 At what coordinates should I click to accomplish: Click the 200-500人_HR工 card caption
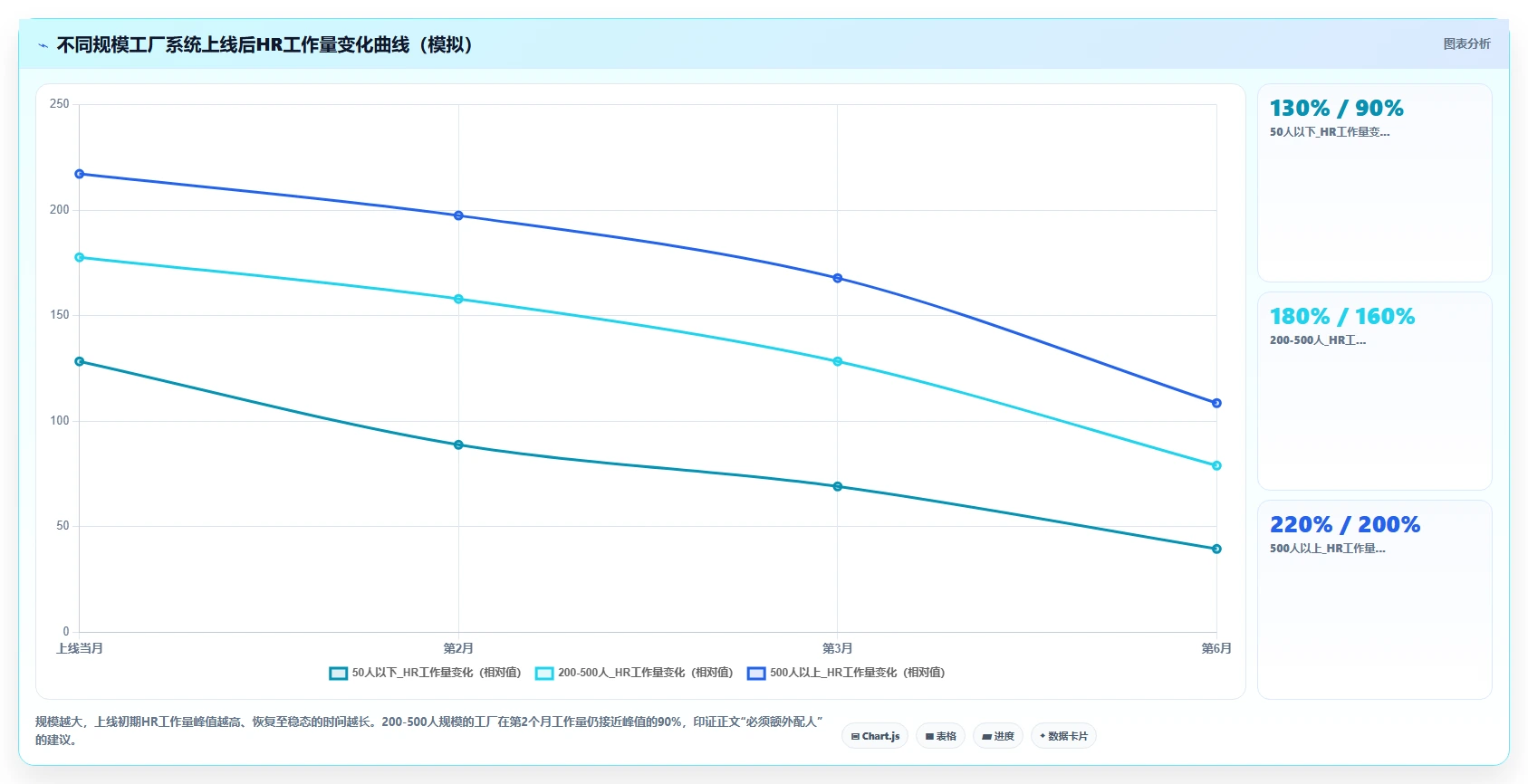[x=1318, y=340]
